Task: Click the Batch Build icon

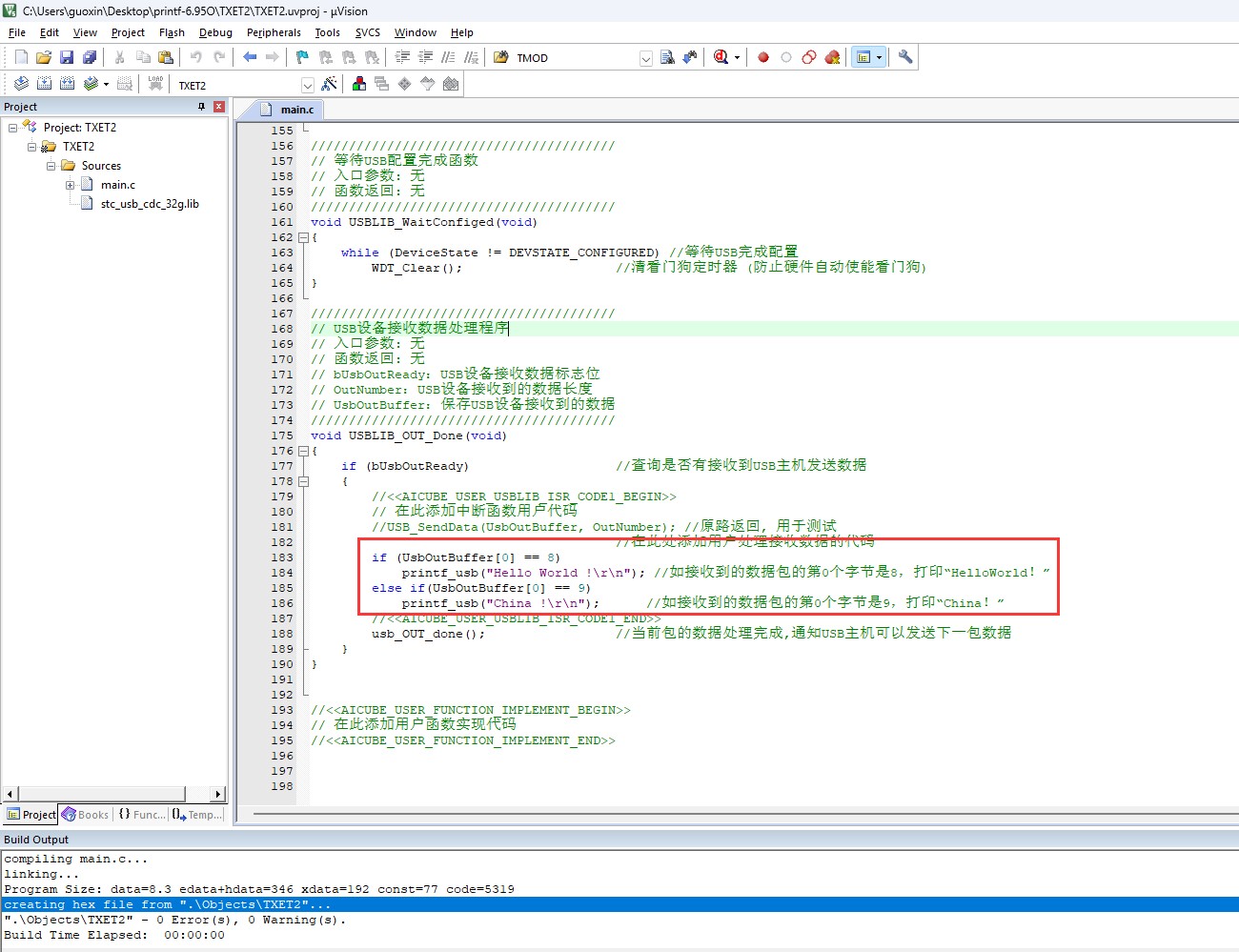Action: [91, 84]
